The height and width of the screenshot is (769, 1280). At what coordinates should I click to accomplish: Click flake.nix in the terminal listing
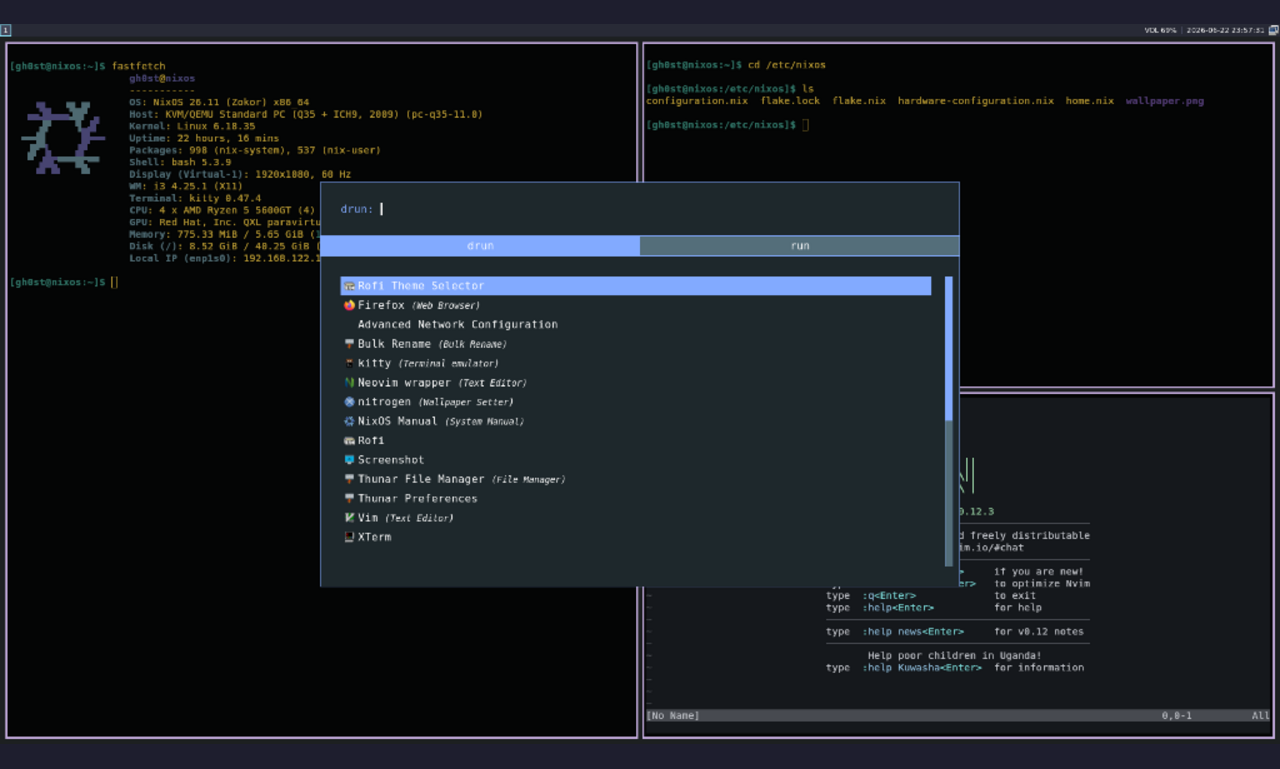click(x=859, y=101)
